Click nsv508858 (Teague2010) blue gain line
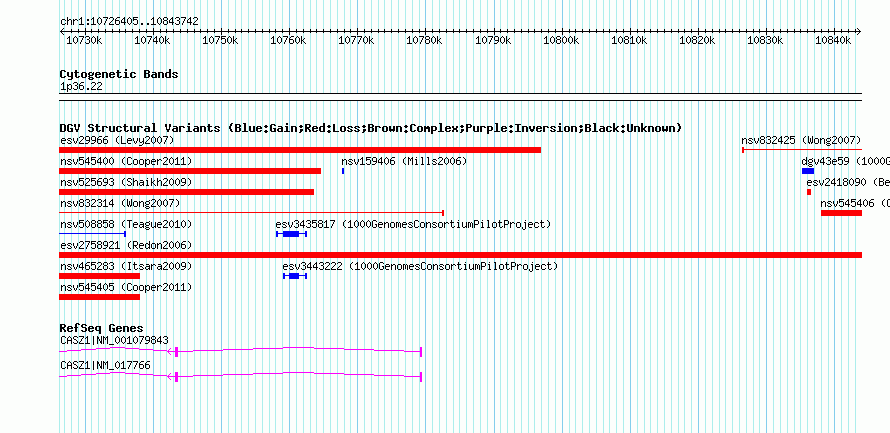The height and width of the screenshot is (433, 890). click(x=93, y=234)
